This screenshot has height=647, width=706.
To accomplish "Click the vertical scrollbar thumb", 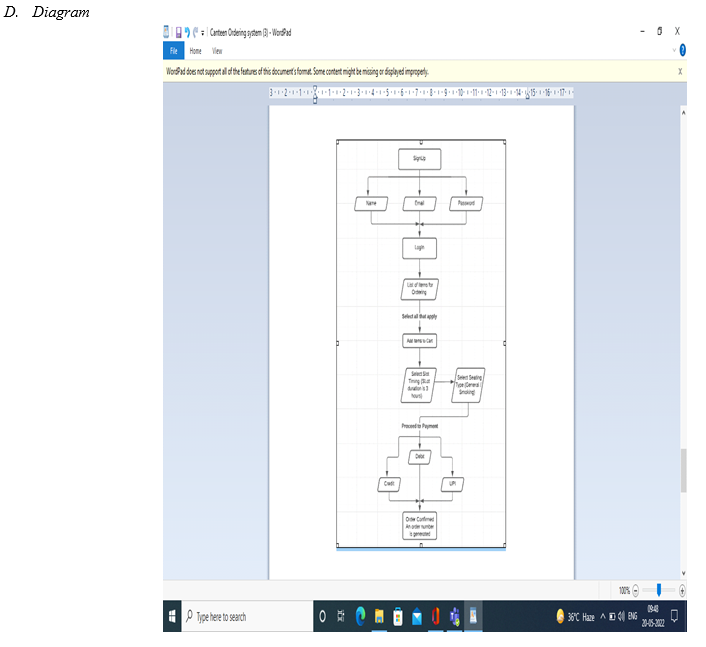I will point(683,471).
